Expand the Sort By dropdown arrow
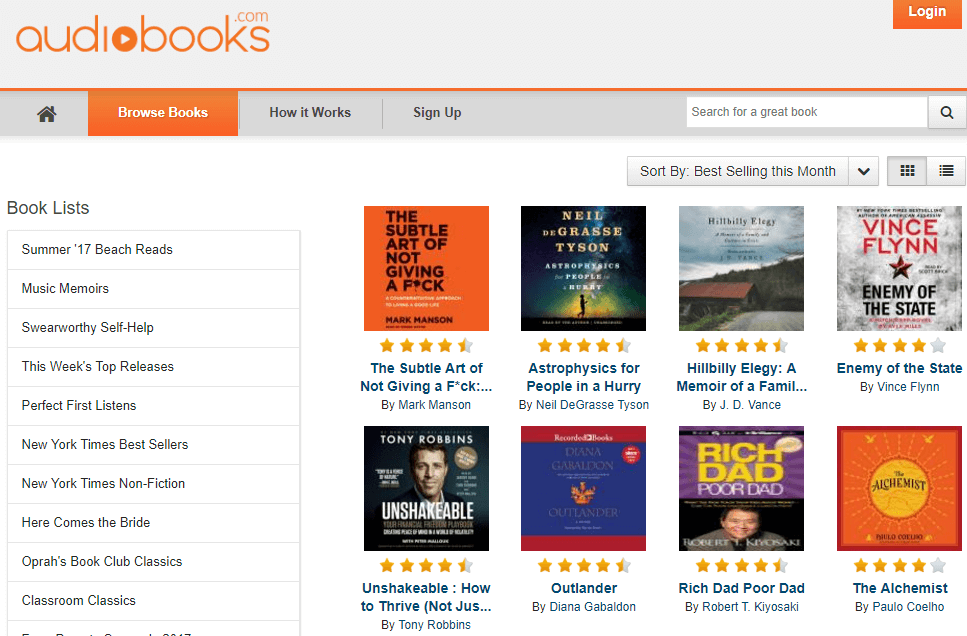Screen dimensions: 967x636 click(x=863, y=171)
